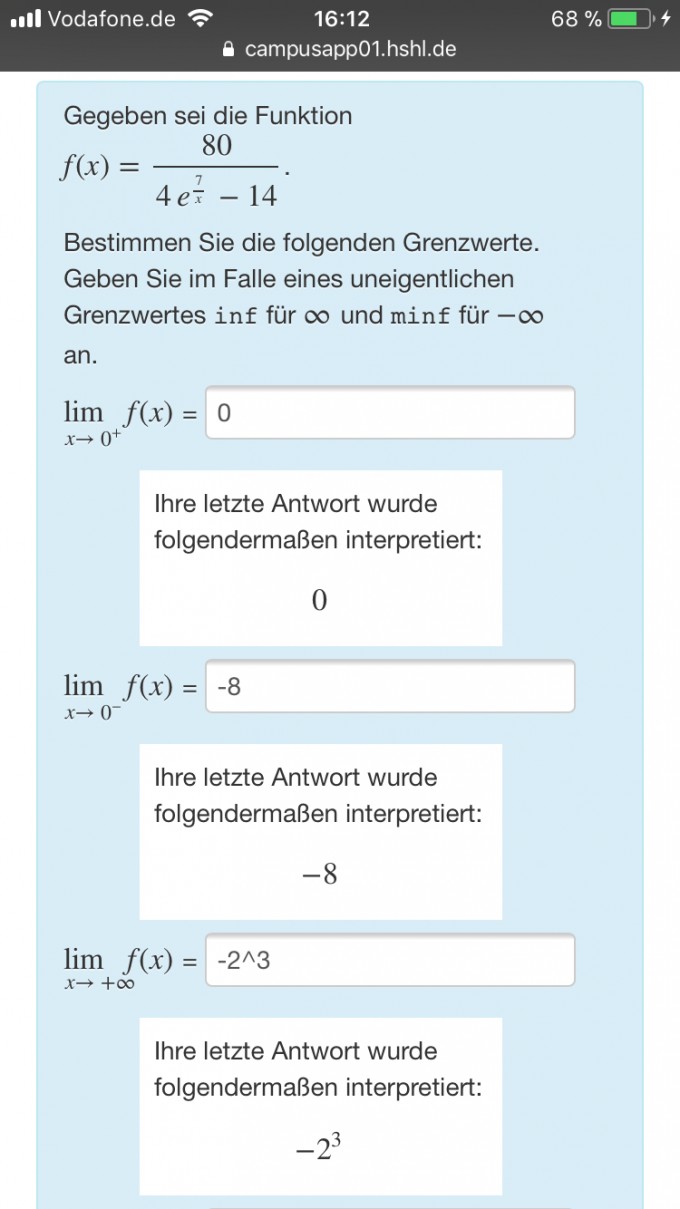Tap the minf keyword in the instructions
680x1209 pixels.
419,316
